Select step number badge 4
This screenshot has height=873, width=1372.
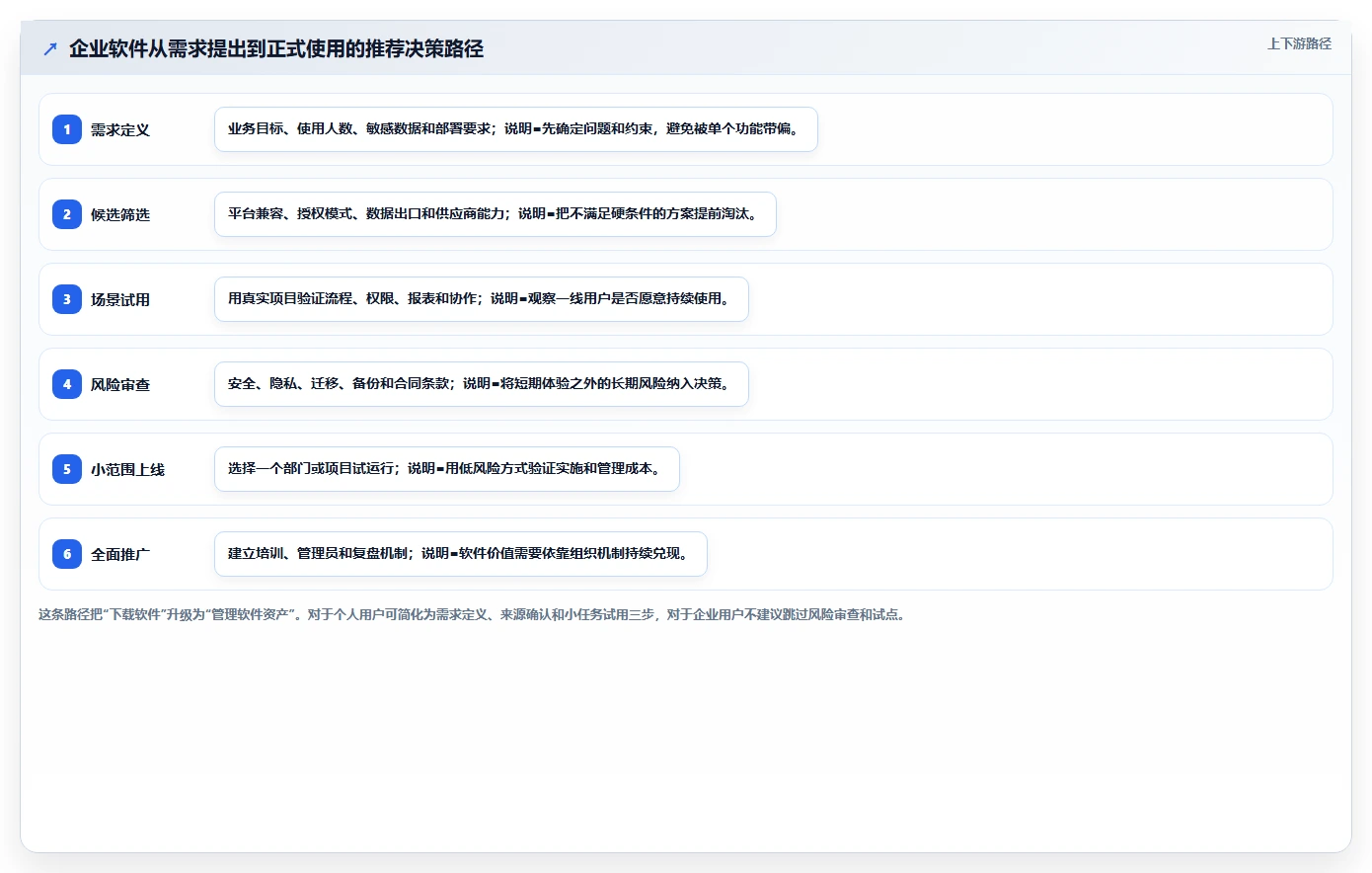click(x=67, y=384)
